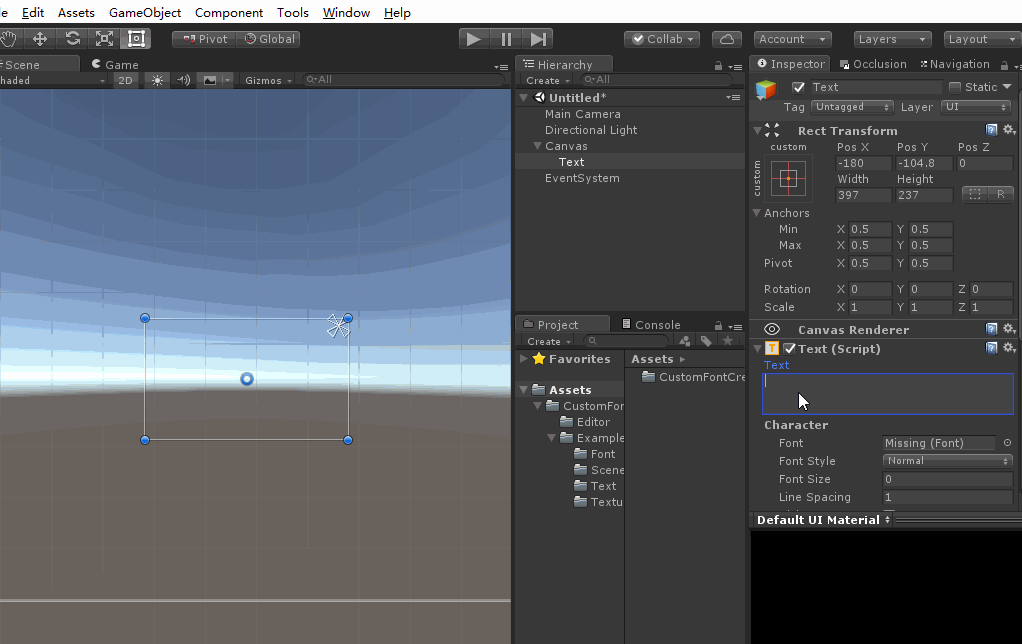Select the Move tool in the toolbar
Screen dimensions: 1022x644
(40, 39)
